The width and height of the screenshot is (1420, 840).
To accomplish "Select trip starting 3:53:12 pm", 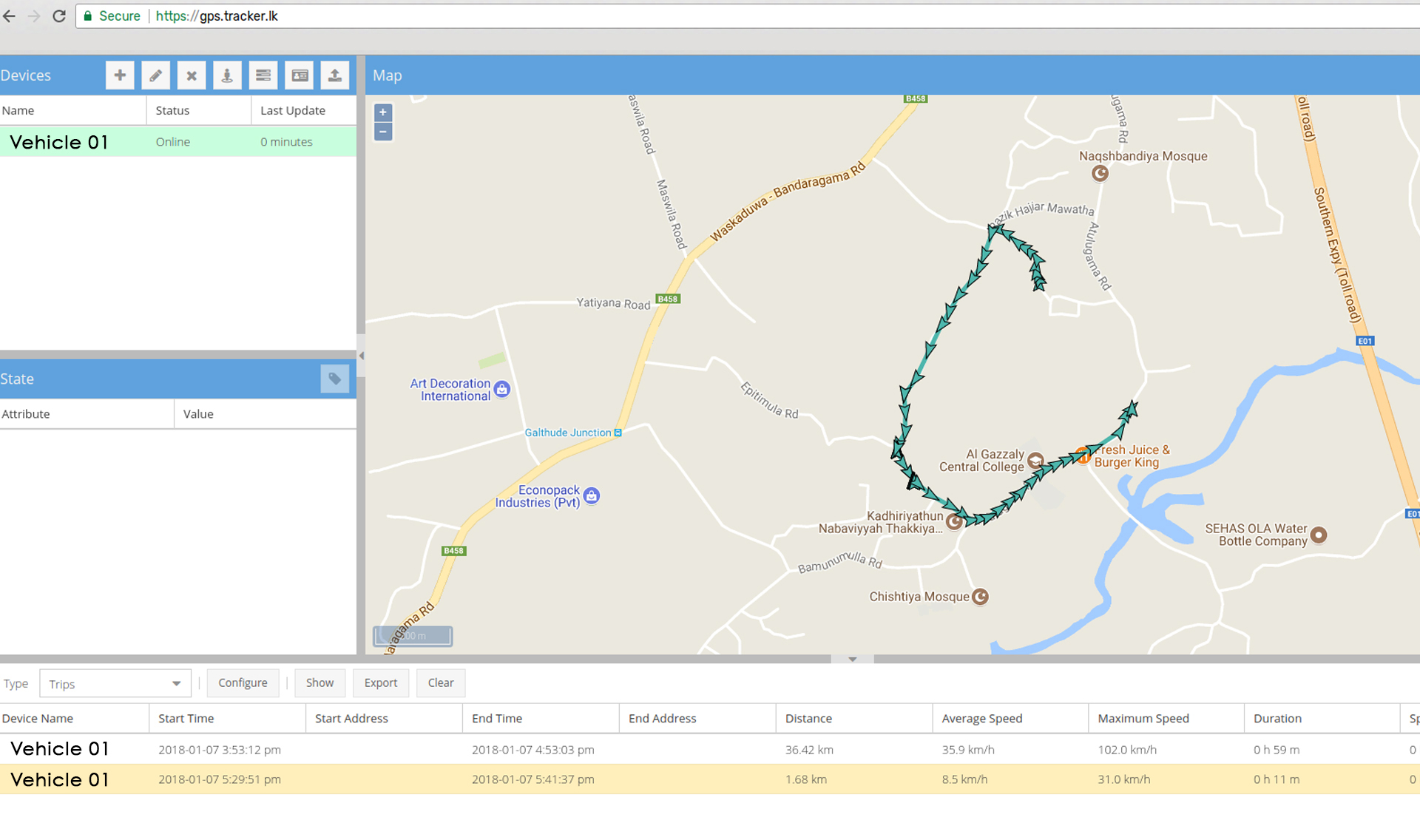I will click(710, 749).
